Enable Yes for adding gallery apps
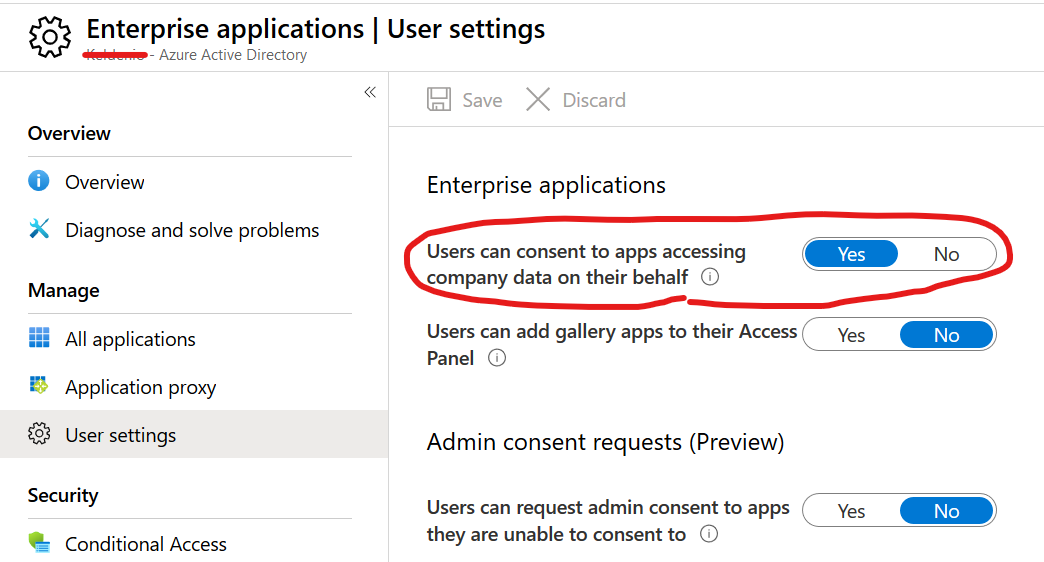Screen dimensions: 1044x562 click(851, 335)
